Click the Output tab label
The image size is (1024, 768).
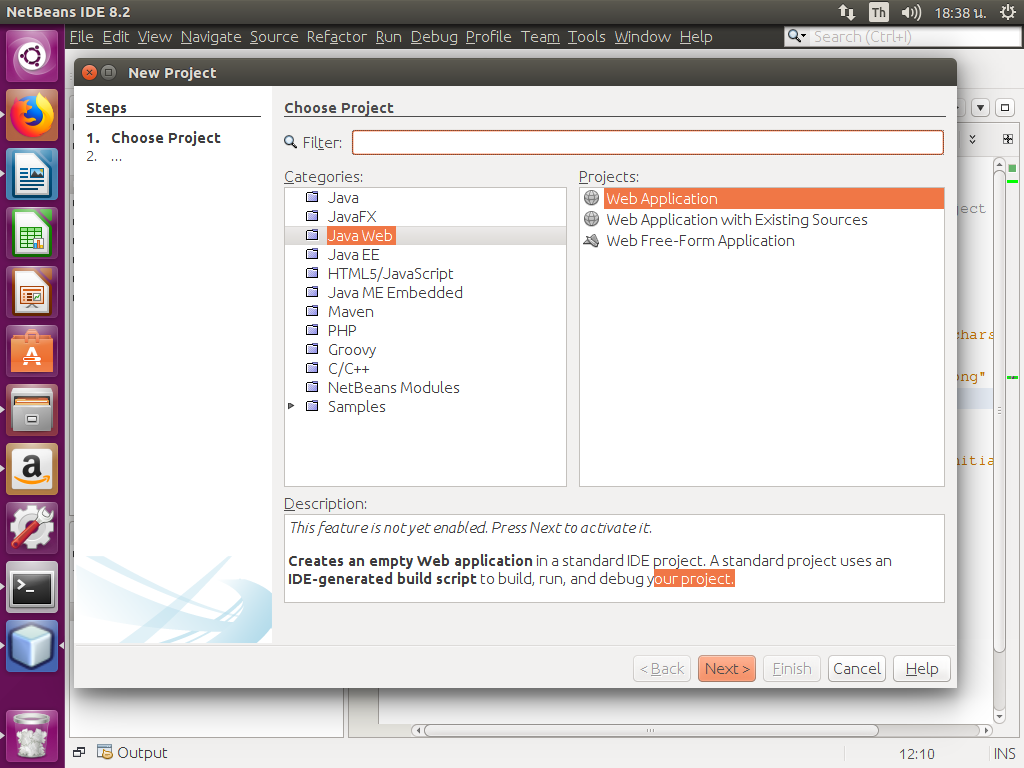click(x=142, y=752)
